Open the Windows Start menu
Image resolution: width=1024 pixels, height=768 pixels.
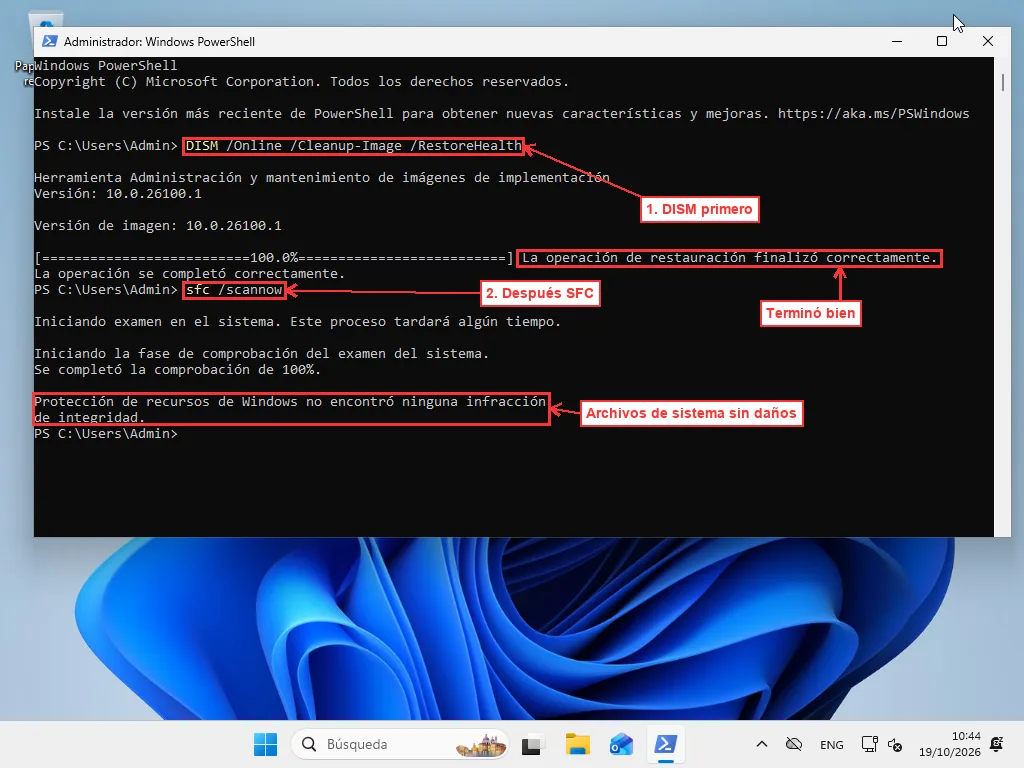(x=265, y=744)
